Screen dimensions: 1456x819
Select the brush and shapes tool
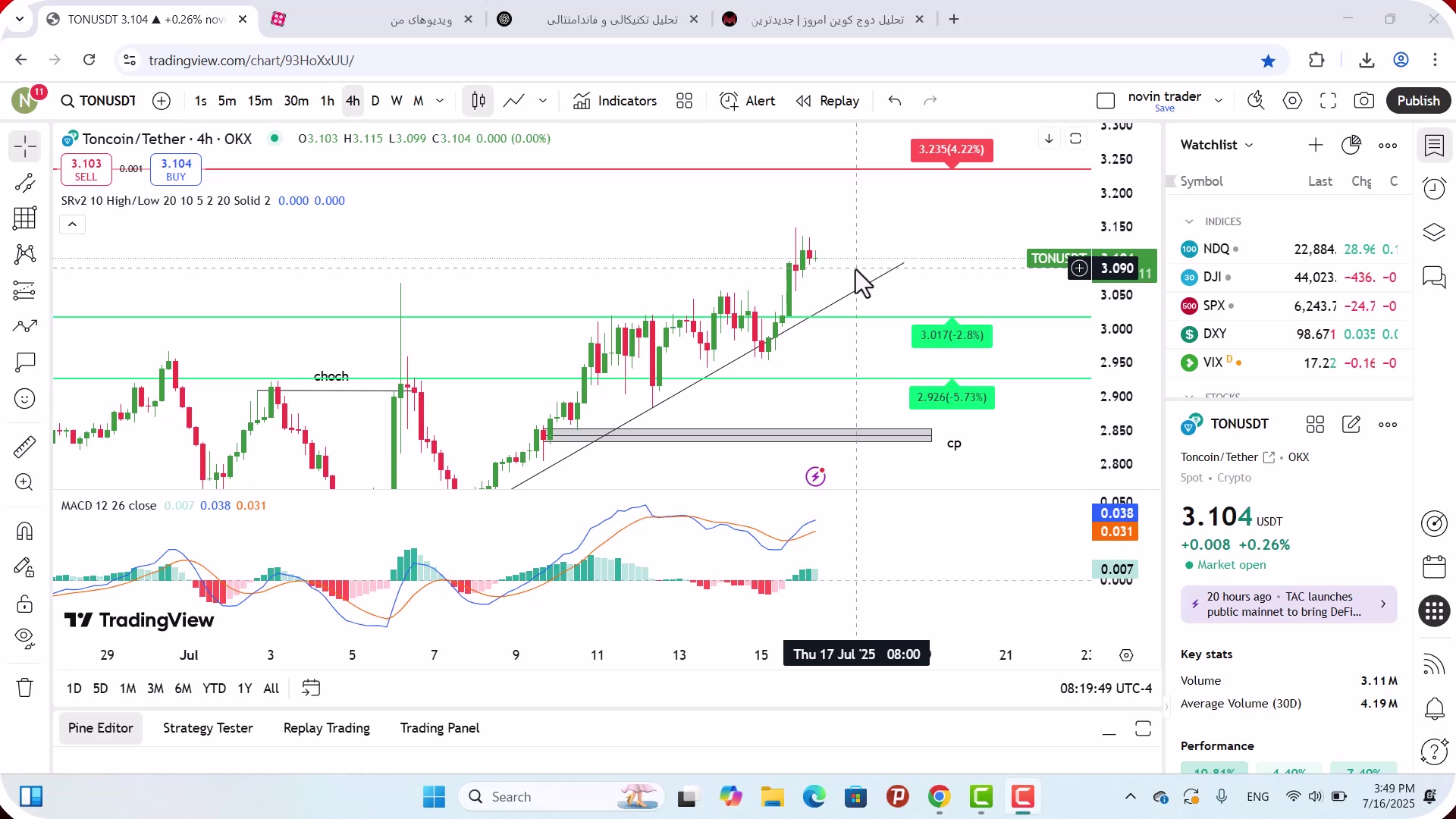[25, 326]
